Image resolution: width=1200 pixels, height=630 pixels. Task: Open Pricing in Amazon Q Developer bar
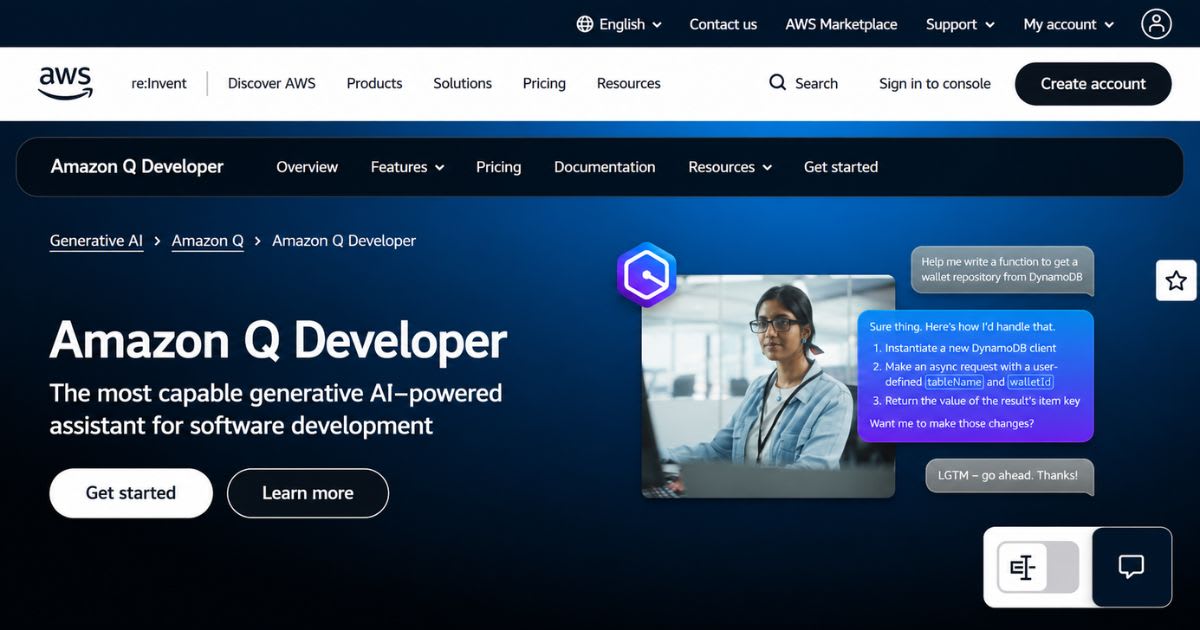[498, 167]
